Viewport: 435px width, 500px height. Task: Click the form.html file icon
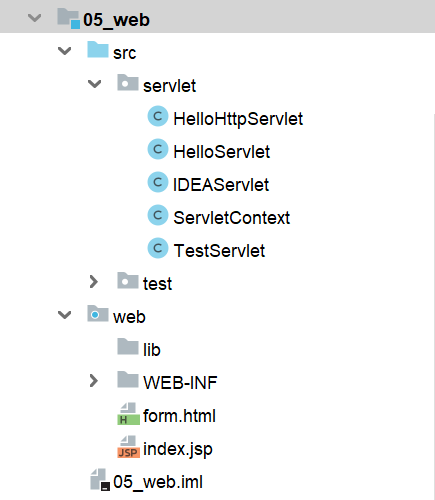pos(128,414)
